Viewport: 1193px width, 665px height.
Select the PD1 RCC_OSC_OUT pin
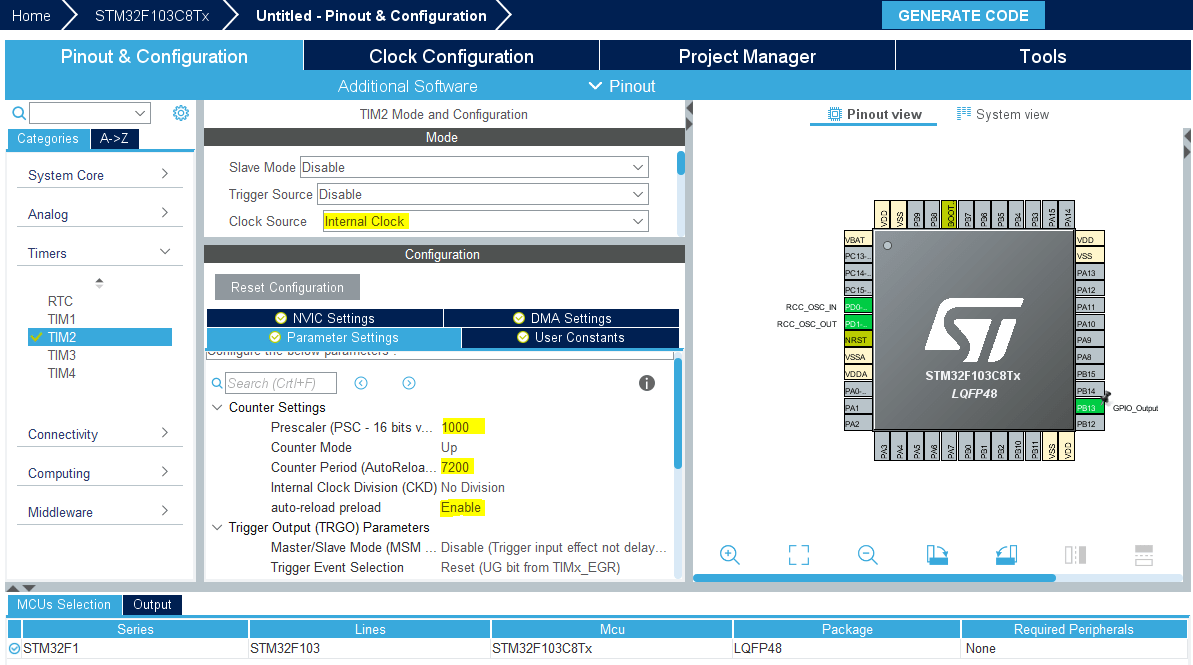pyautogui.click(x=857, y=323)
